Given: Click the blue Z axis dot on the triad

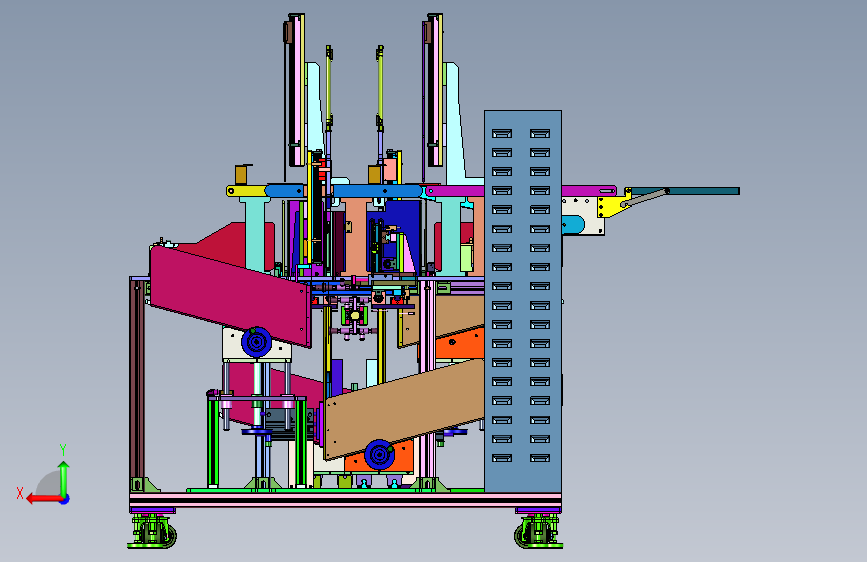Looking at the screenshot, I should click(65, 499).
